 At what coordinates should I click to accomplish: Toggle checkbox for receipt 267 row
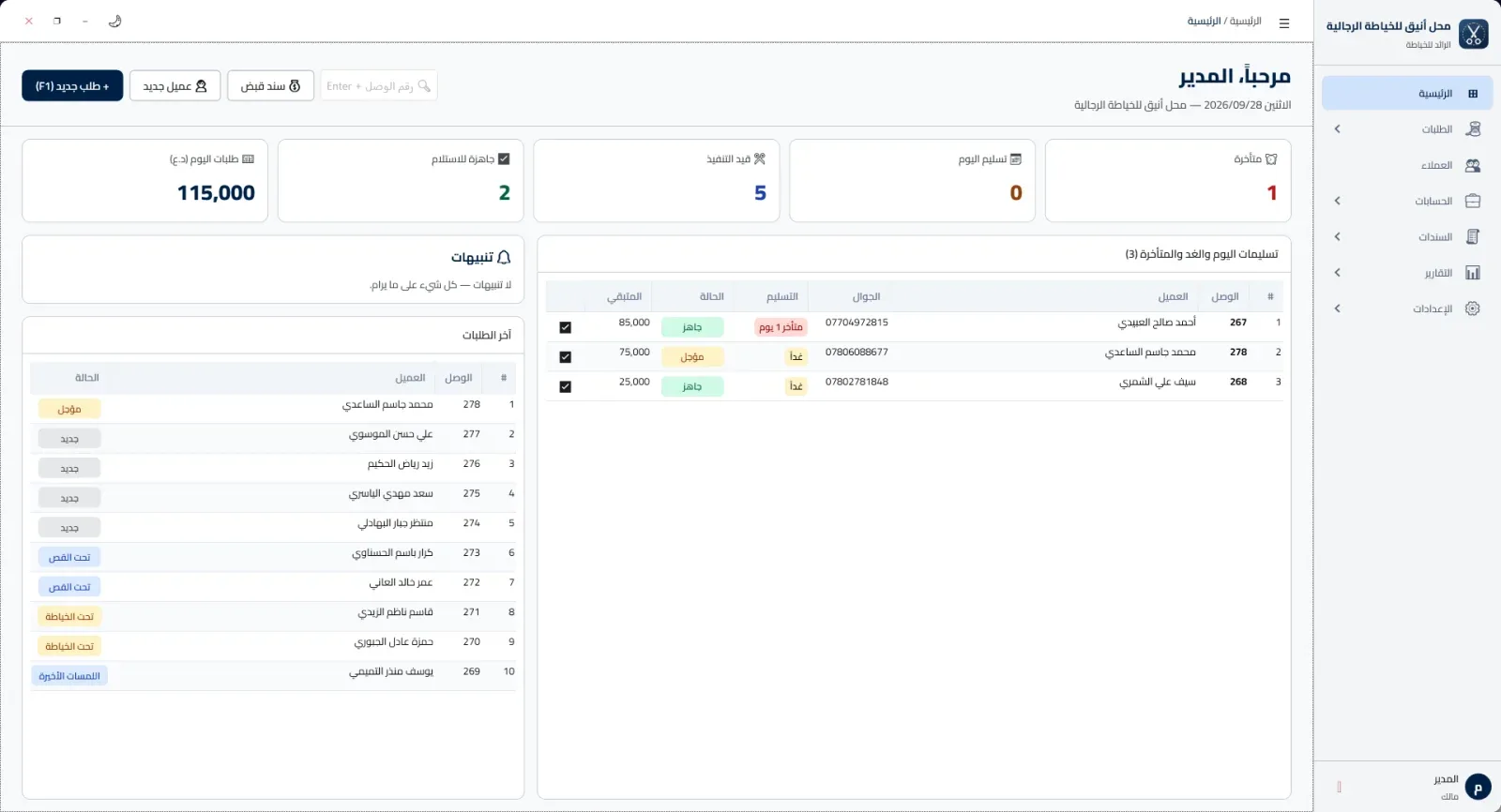tap(565, 327)
